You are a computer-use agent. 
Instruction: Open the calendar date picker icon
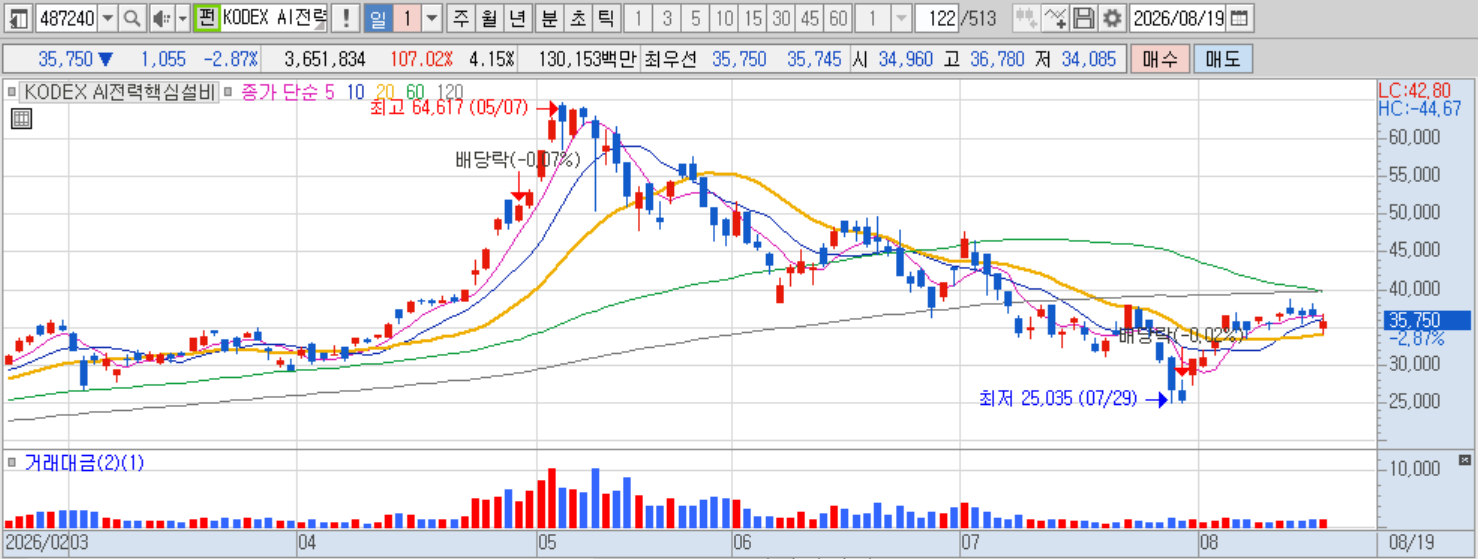coord(1239,18)
